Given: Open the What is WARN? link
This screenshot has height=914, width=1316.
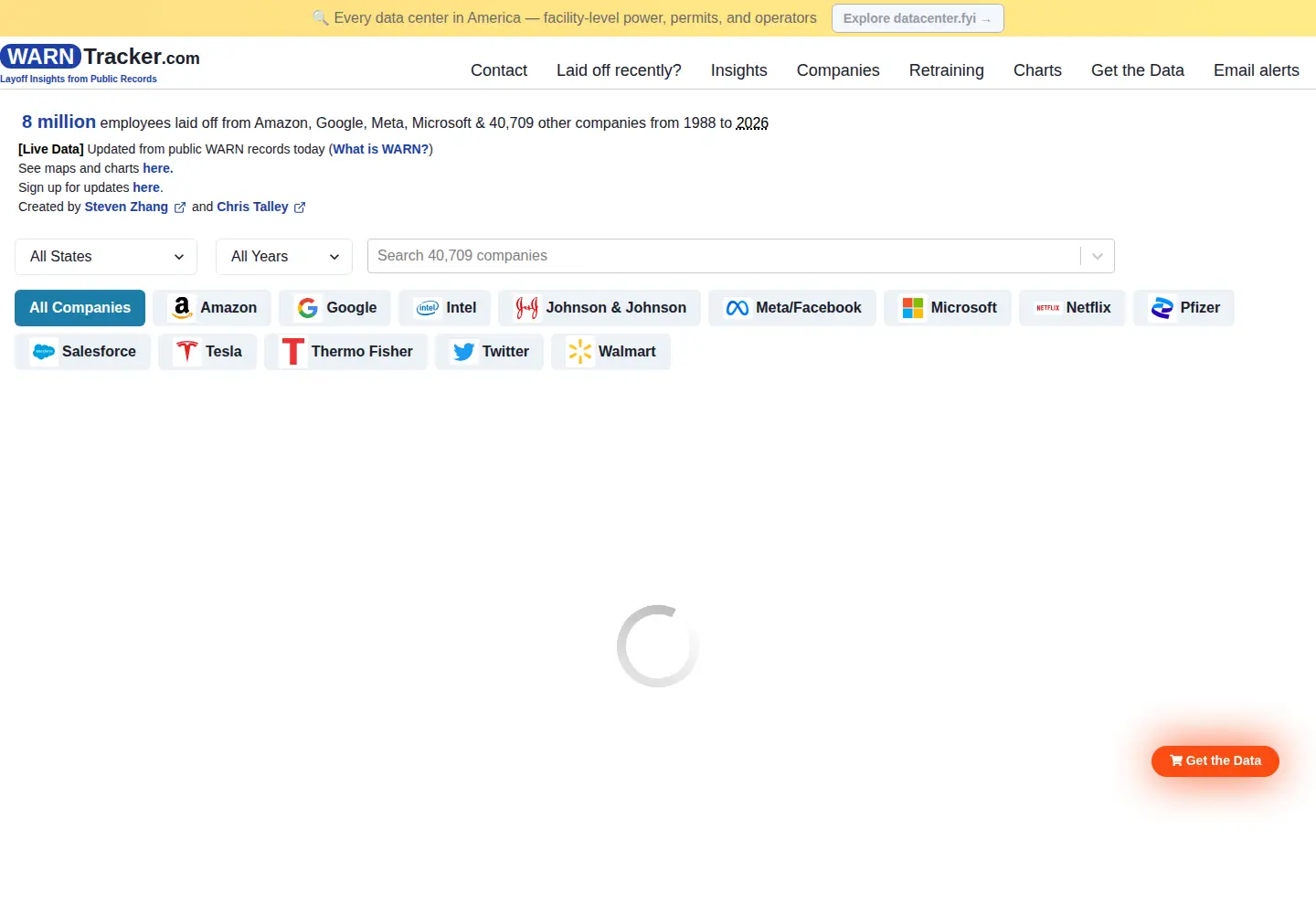Looking at the screenshot, I should coord(381,149).
